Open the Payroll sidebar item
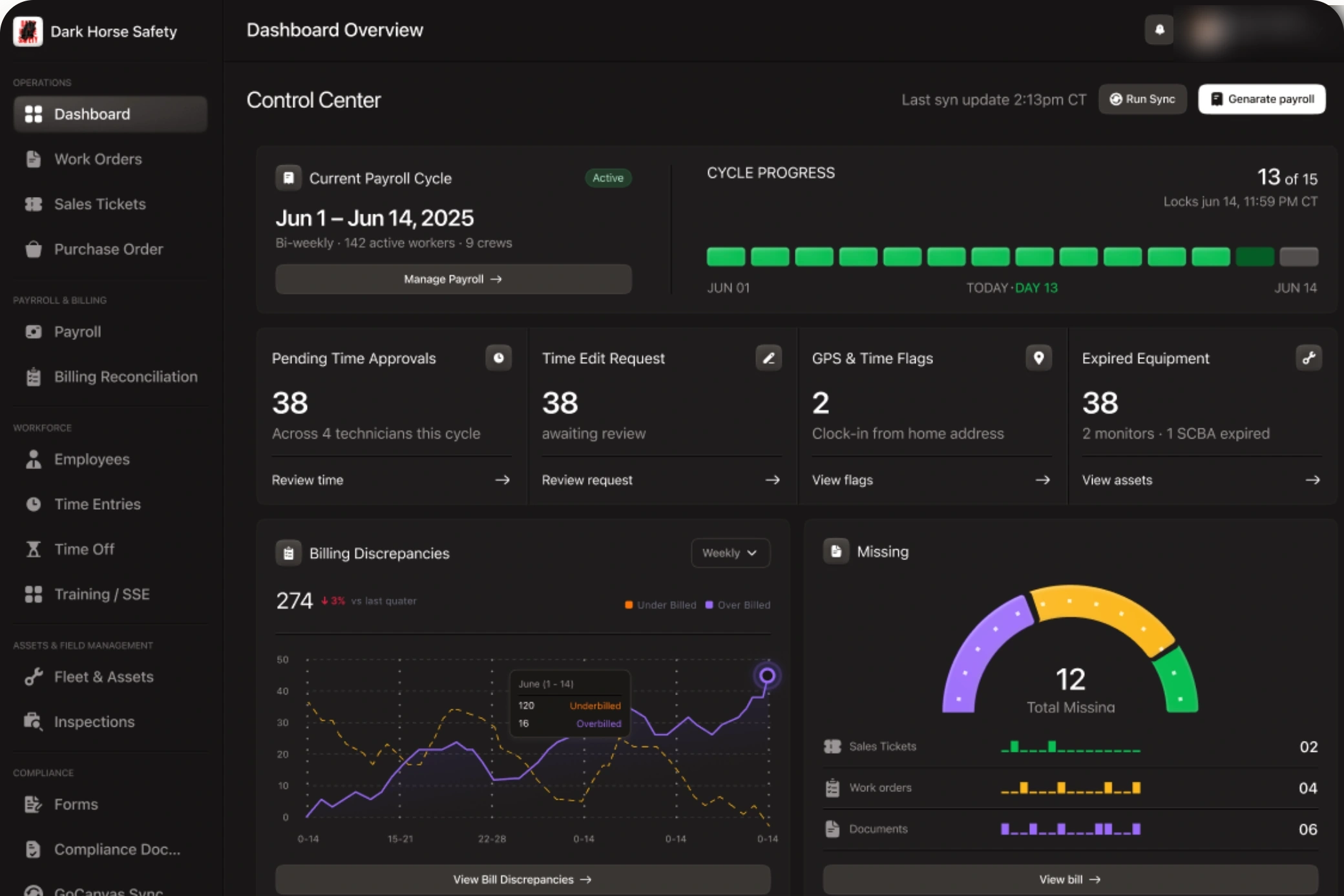Viewport: 1344px width, 896px height. [110, 332]
